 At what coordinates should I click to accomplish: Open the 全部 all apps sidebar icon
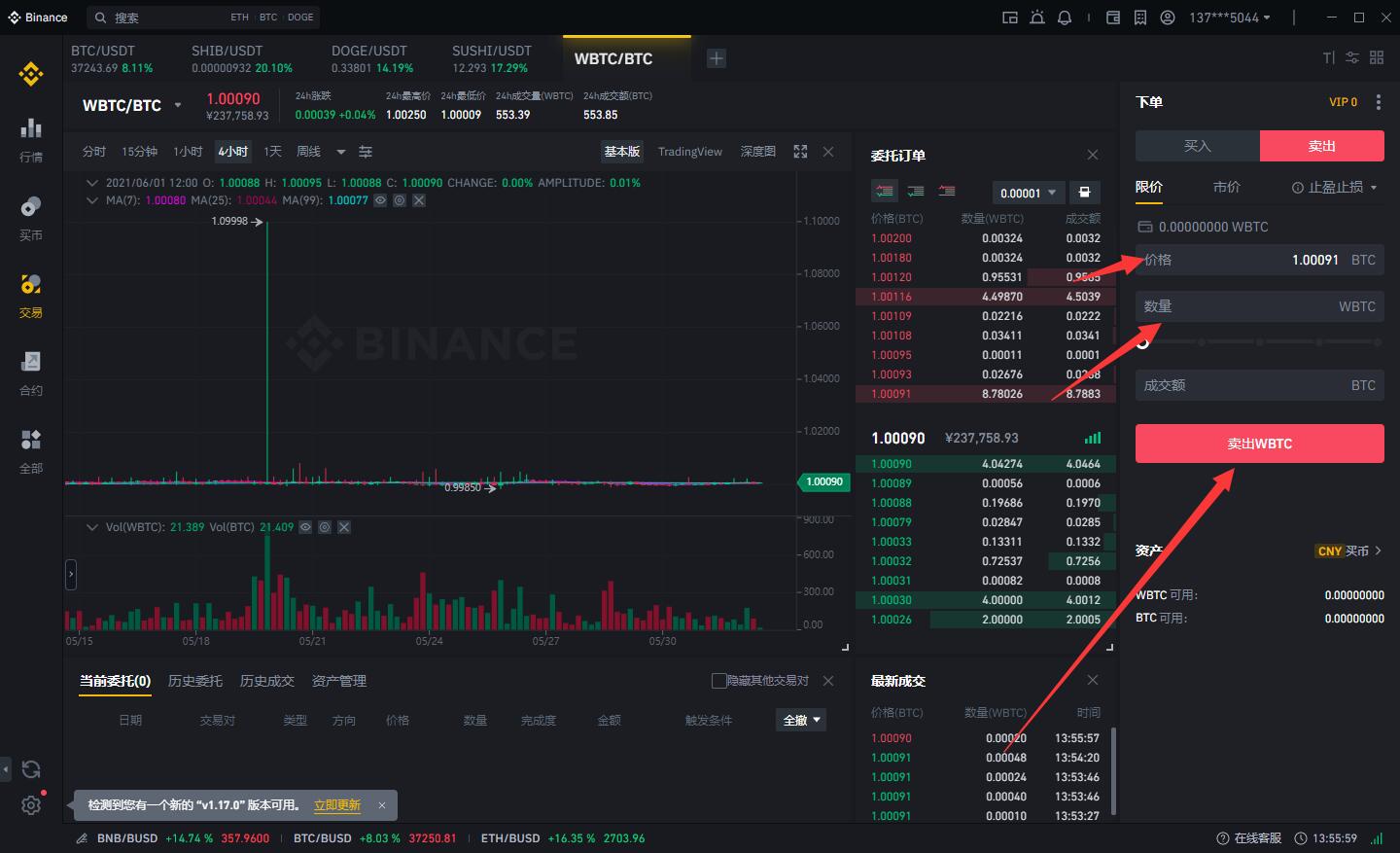click(x=31, y=449)
